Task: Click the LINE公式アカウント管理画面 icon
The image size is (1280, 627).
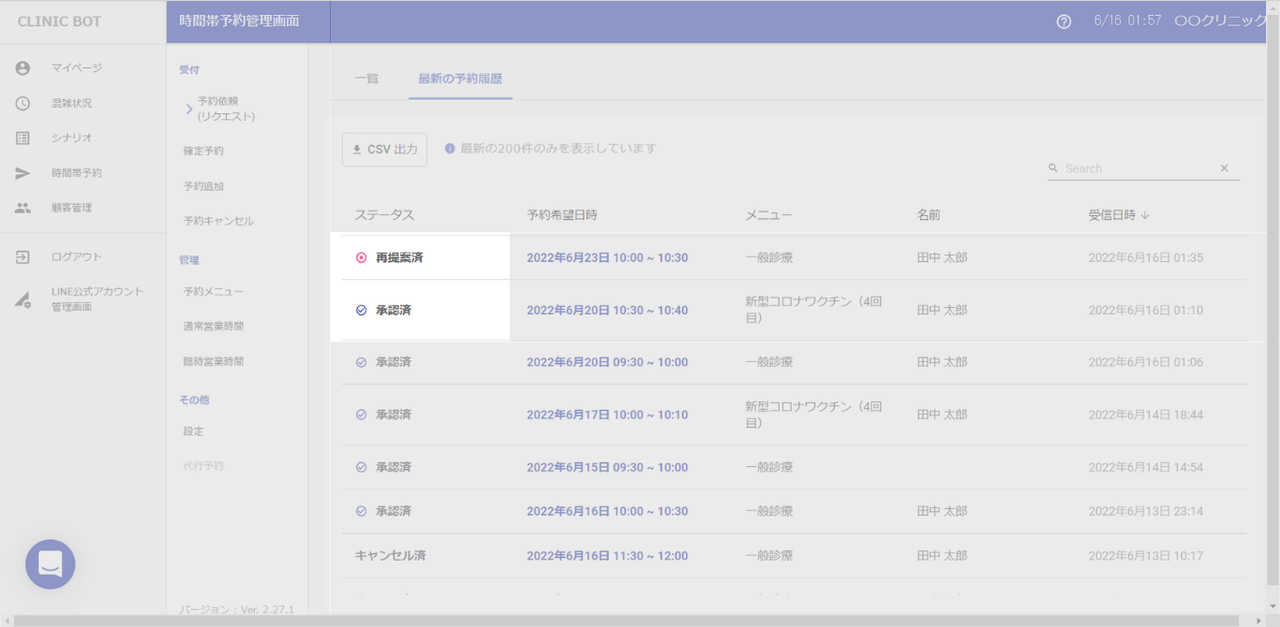Action: (x=23, y=299)
